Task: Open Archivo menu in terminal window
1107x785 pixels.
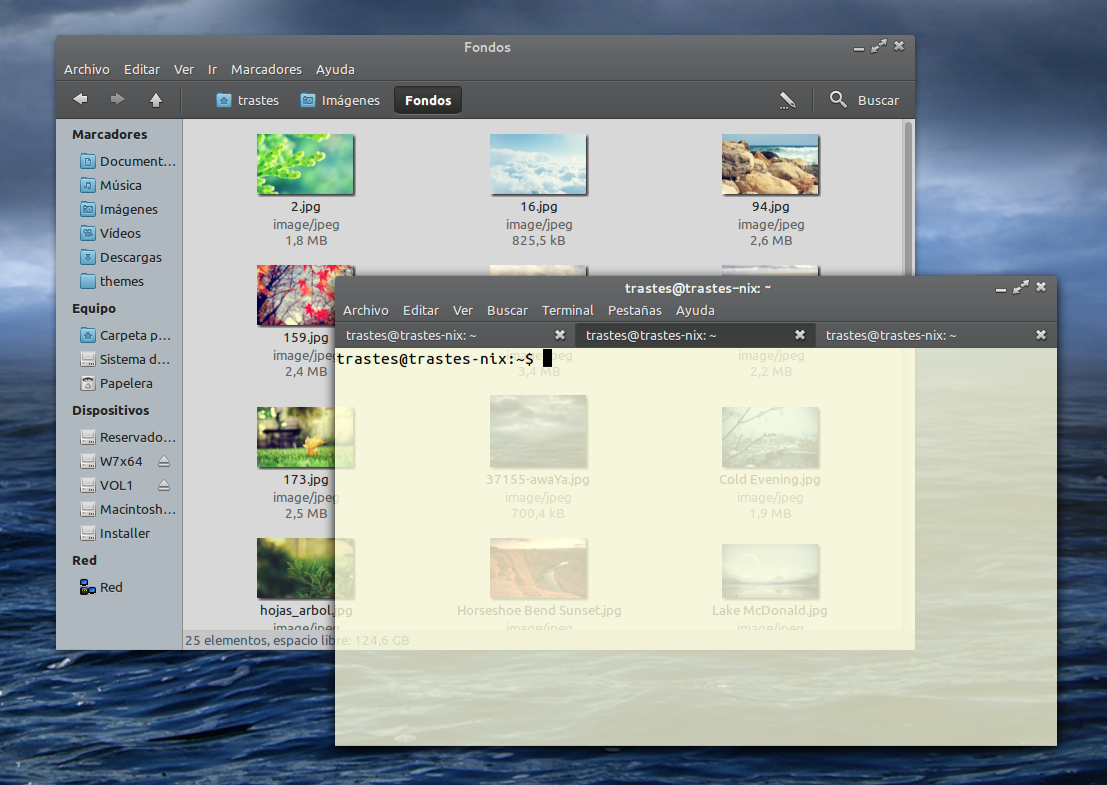Action: tap(366, 310)
